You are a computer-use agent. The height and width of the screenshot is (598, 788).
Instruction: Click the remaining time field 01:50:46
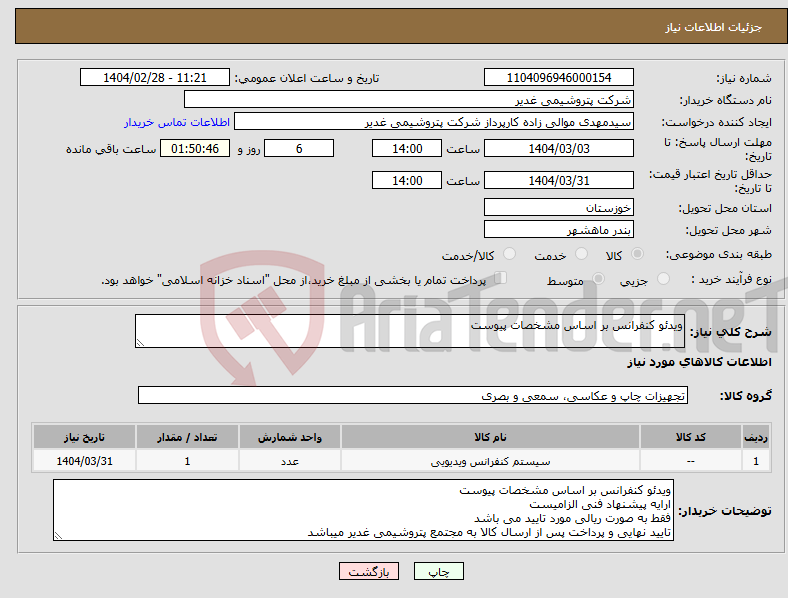click(195, 148)
